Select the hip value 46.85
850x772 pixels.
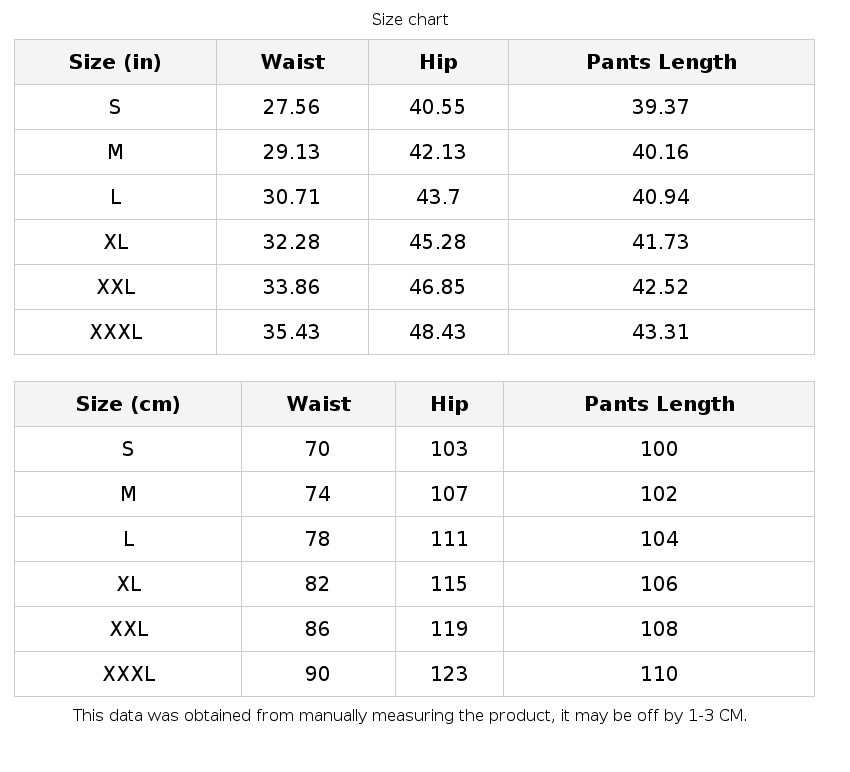tap(438, 287)
